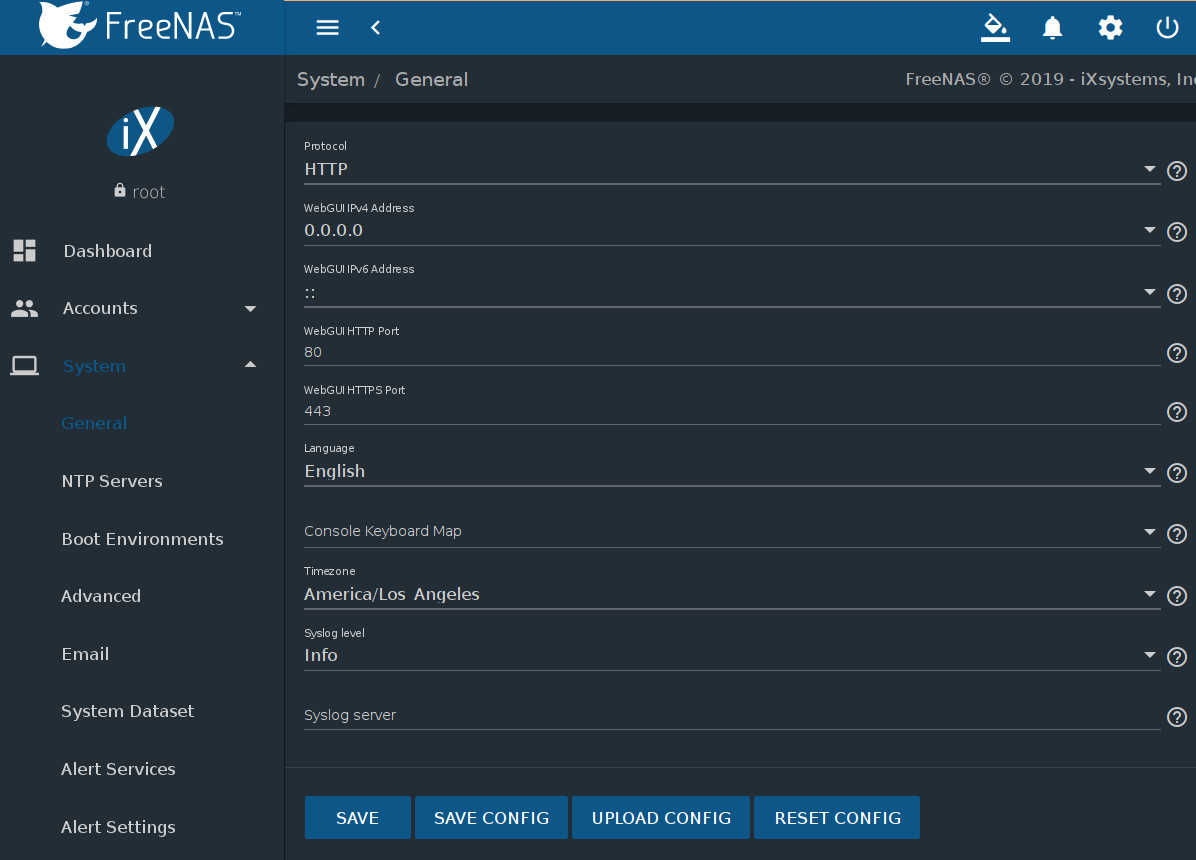
Task: Collapse sidebar using the back chevron
Action: coord(376,28)
